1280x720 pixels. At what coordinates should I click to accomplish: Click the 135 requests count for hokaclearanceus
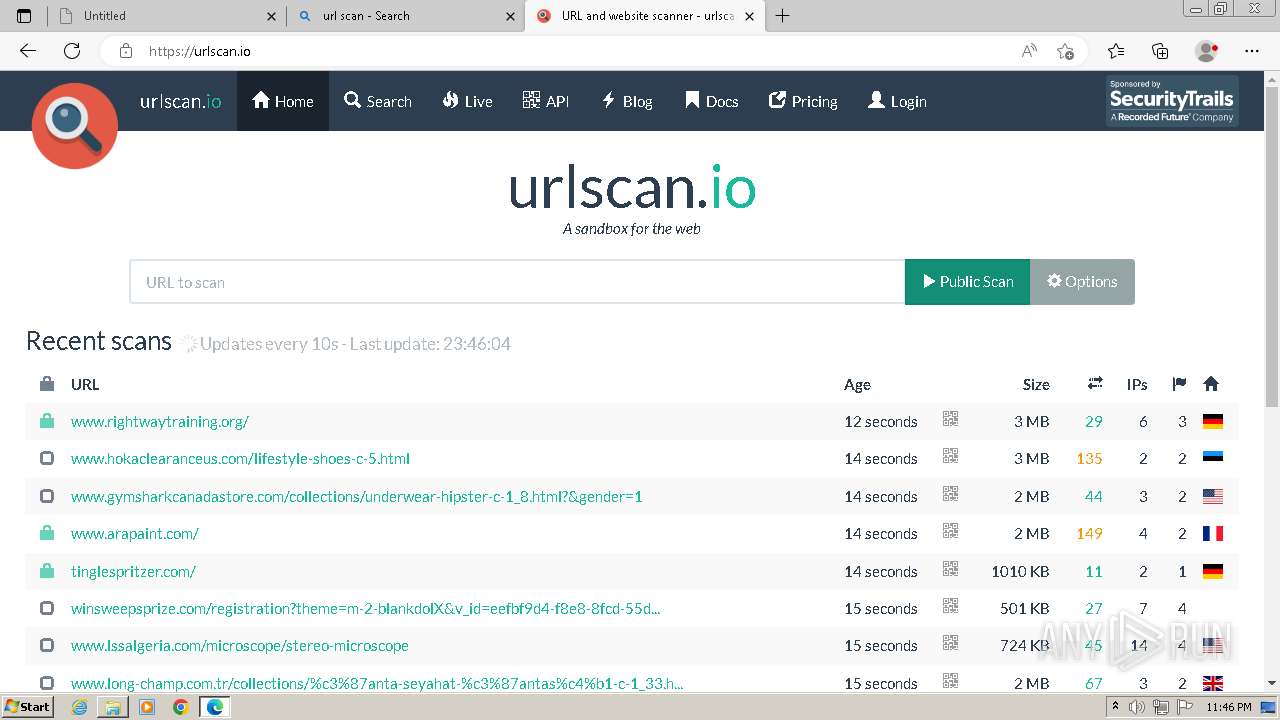[1089, 459]
